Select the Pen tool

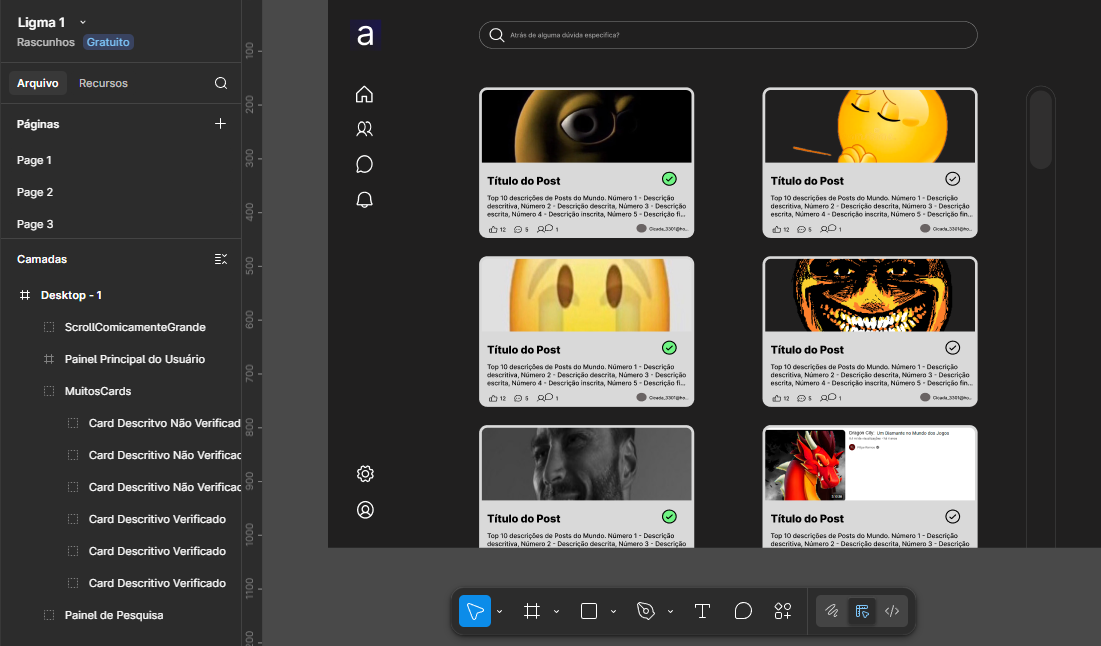click(645, 611)
